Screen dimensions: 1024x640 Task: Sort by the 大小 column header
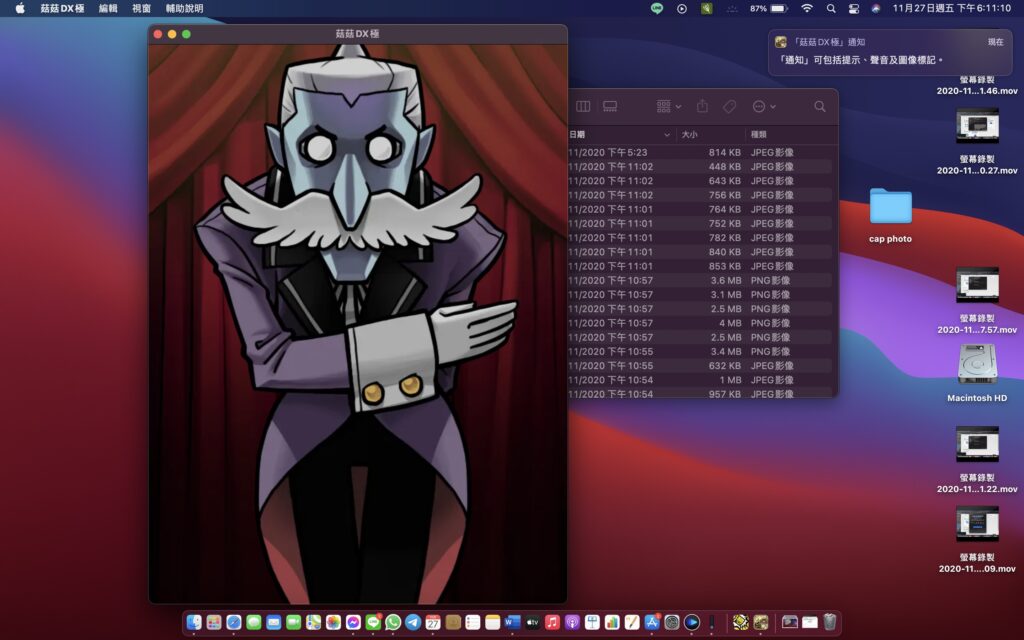coord(711,135)
